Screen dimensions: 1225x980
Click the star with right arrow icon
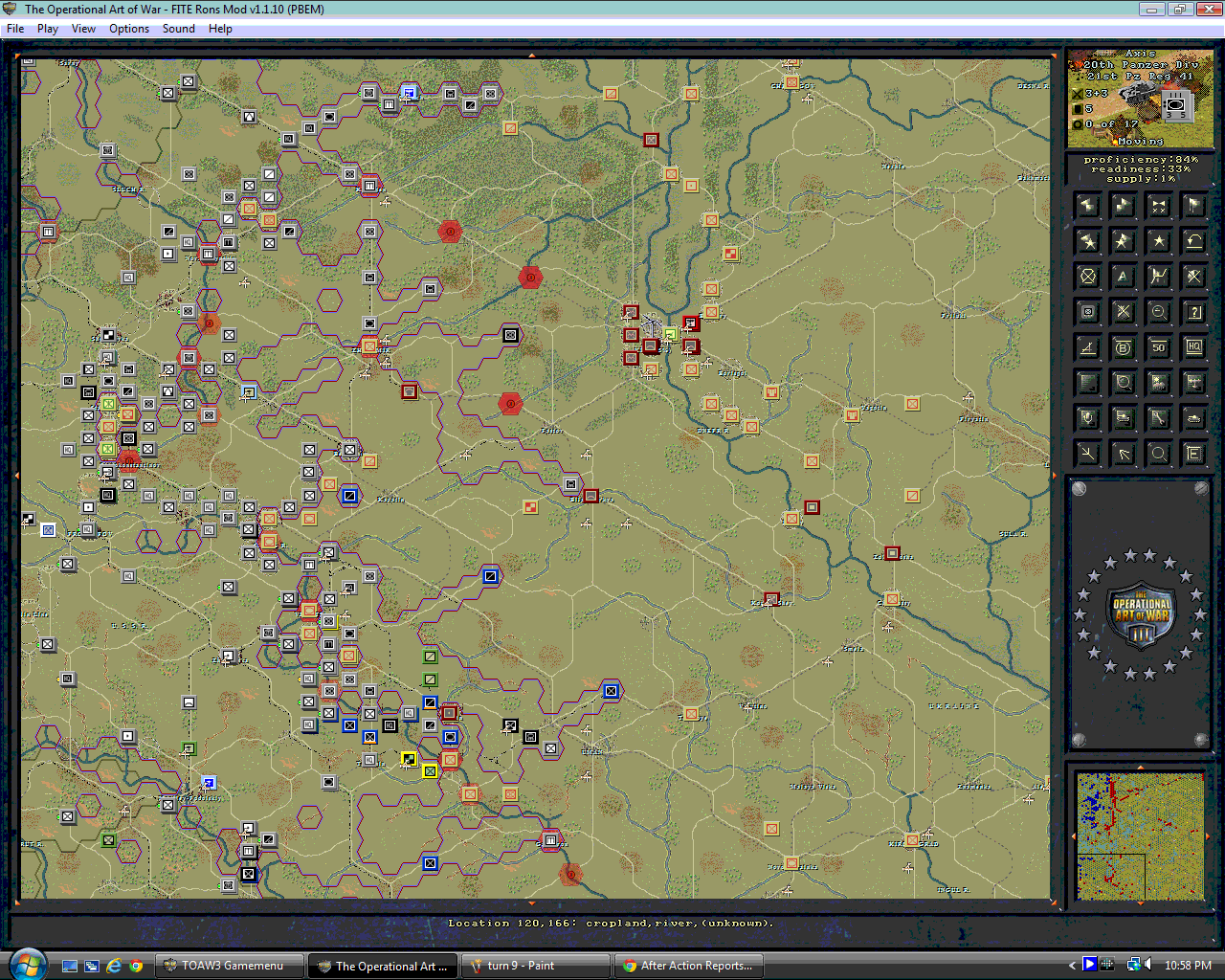click(x=1124, y=240)
